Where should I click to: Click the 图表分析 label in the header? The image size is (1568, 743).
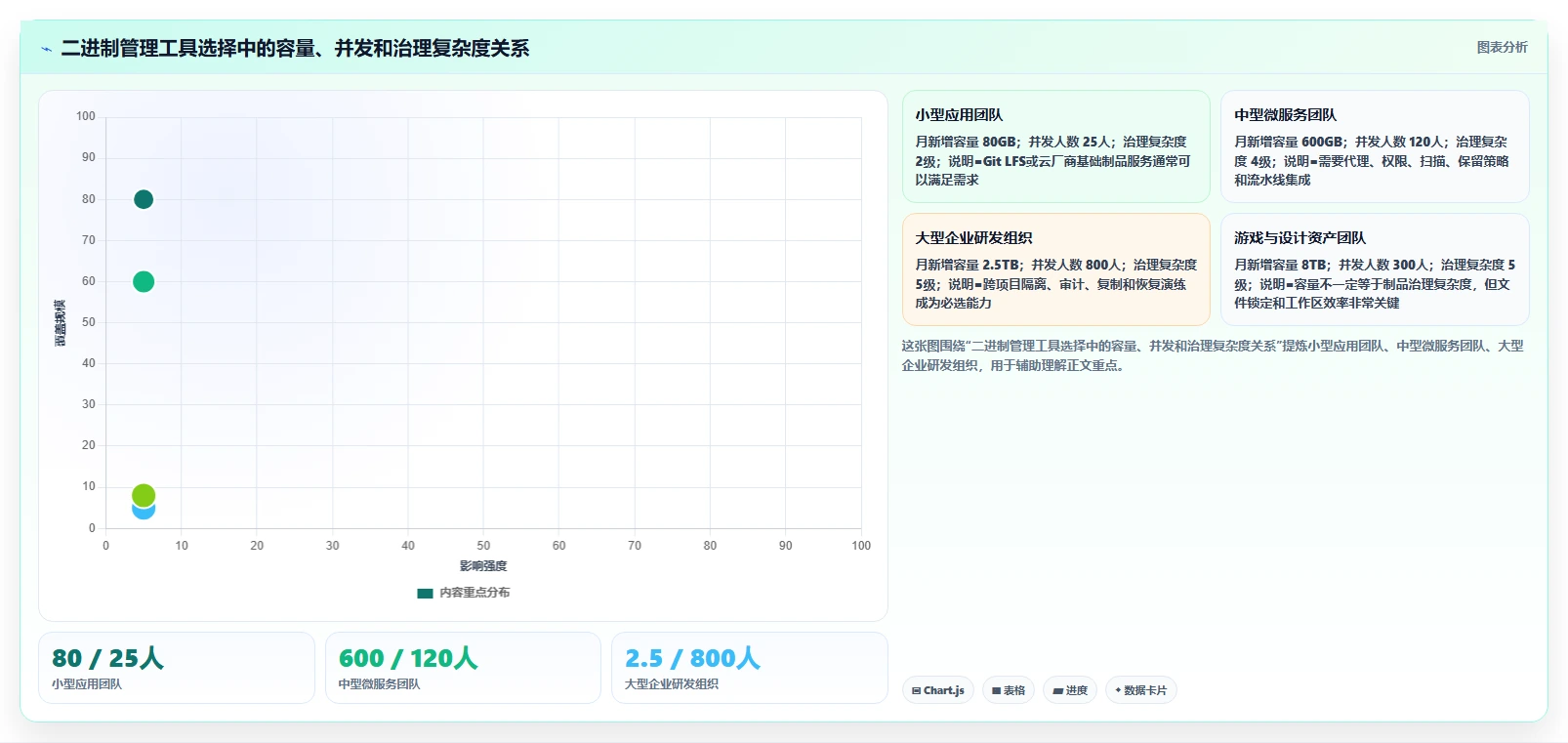(1502, 47)
